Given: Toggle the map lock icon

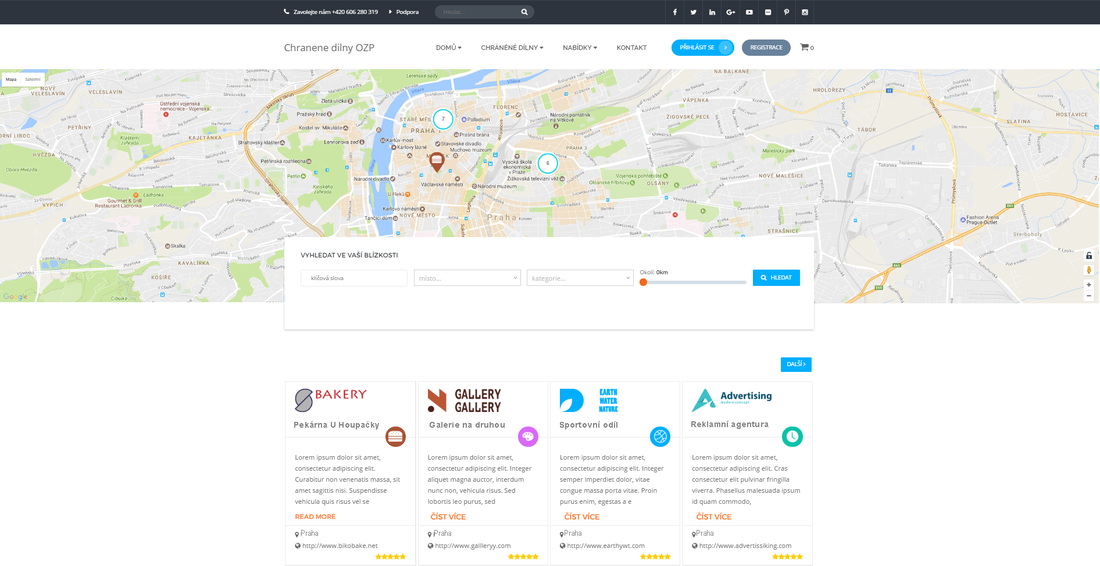Looking at the screenshot, I should (1089, 255).
